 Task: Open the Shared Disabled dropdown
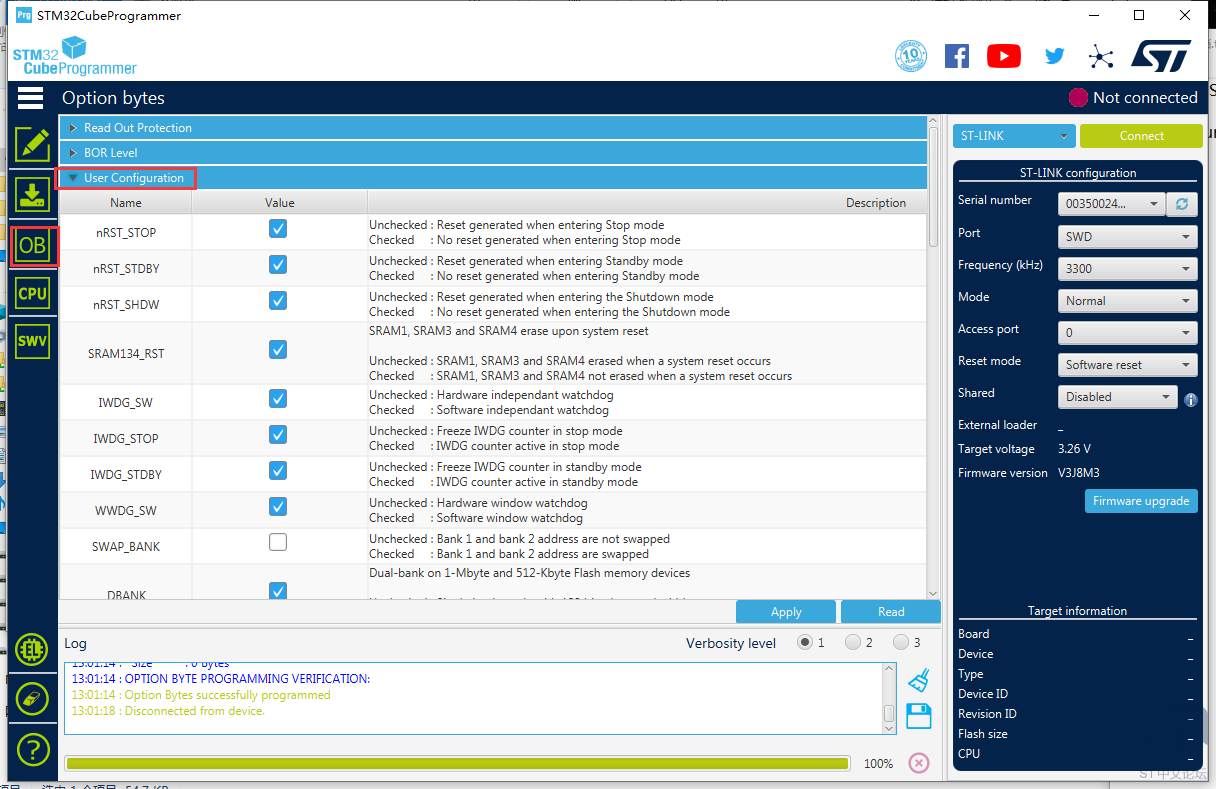click(x=1118, y=397)
